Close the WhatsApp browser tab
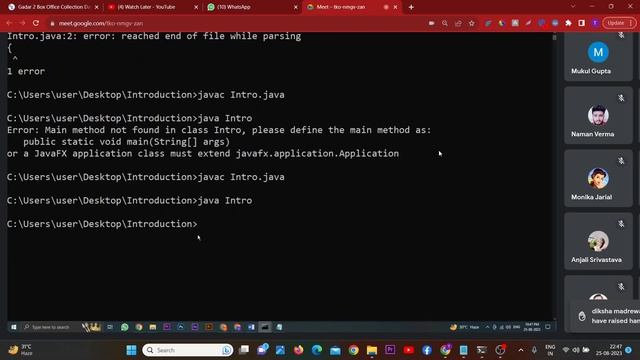 [x=296, y=7]
